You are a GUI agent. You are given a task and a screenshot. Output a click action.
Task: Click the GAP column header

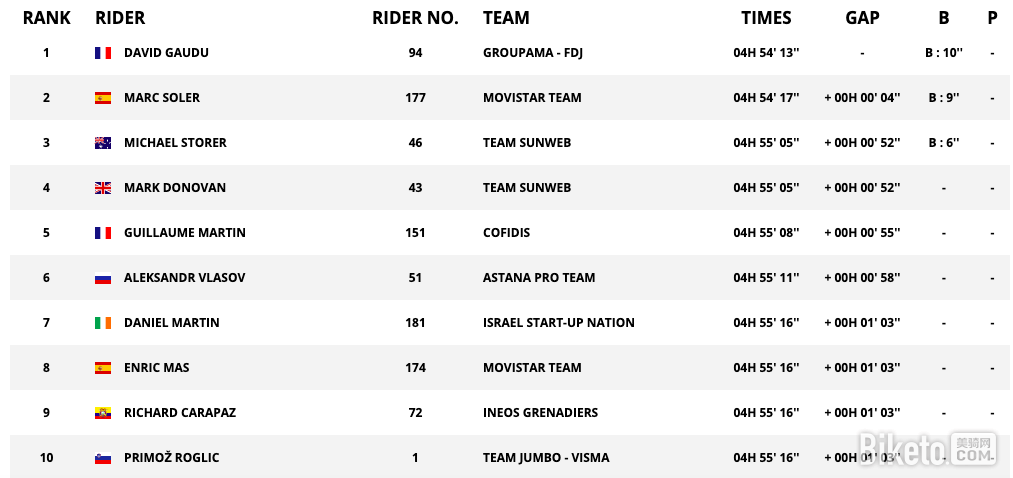862,18
